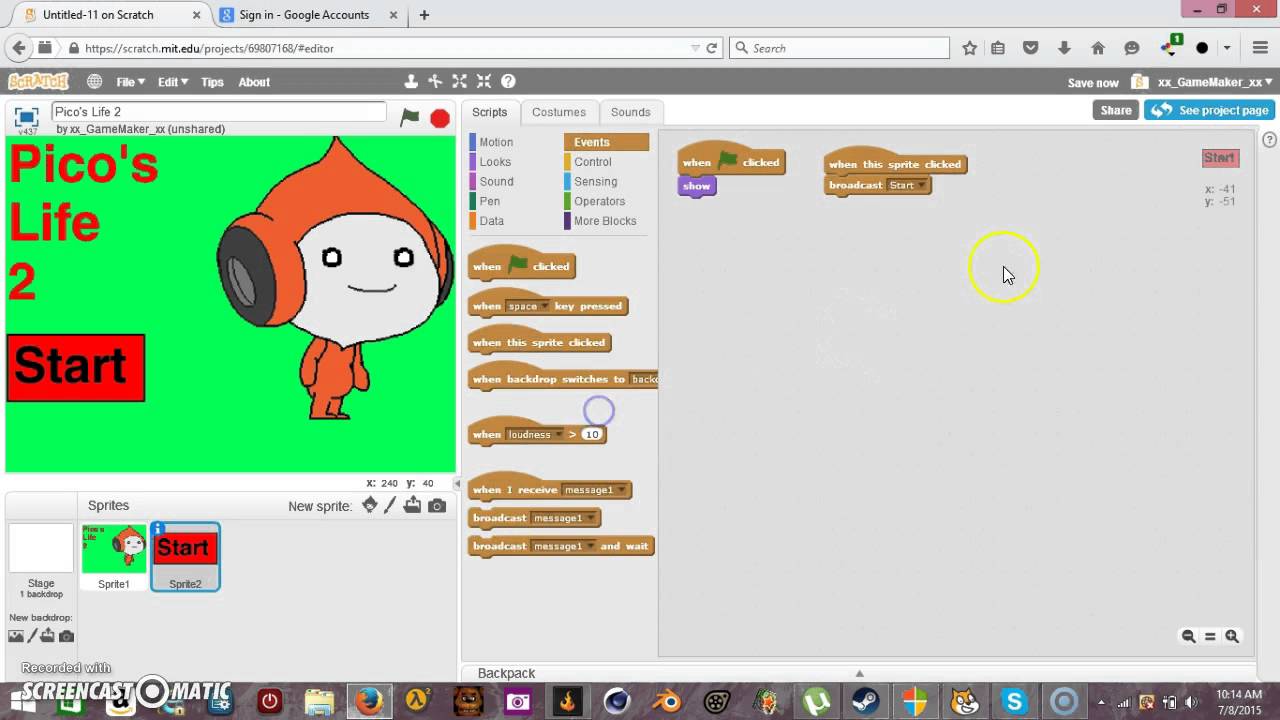Click the purple show block in script
This screenshot has height=720, width=1280.
pos(697,186)
